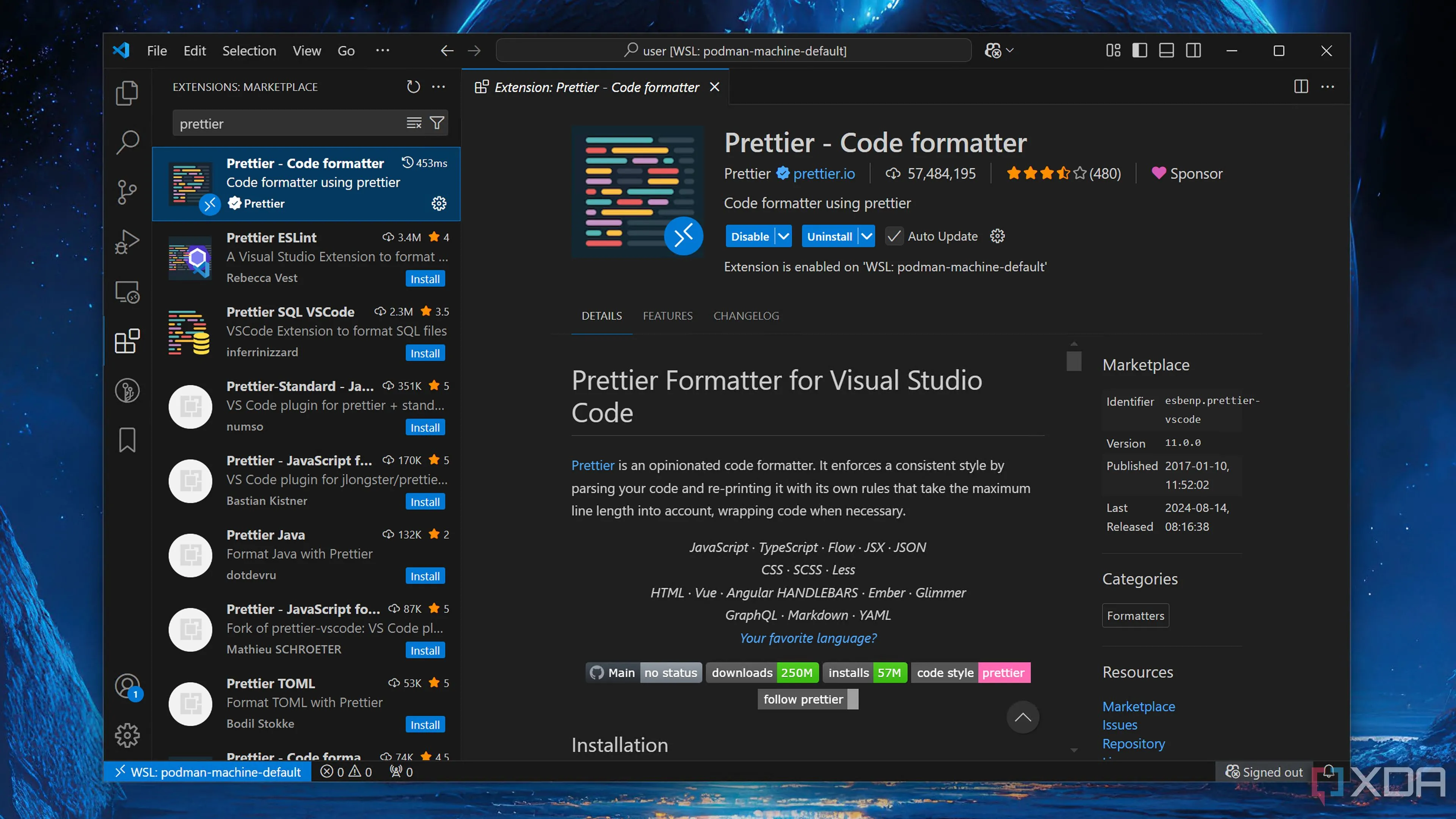Open Run and Debug view

[x=127, y=242]
